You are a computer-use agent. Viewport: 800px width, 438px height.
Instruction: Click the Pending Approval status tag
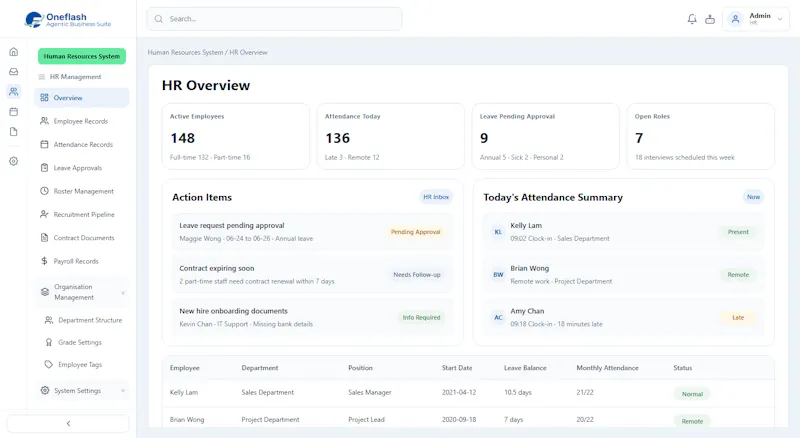415,232
